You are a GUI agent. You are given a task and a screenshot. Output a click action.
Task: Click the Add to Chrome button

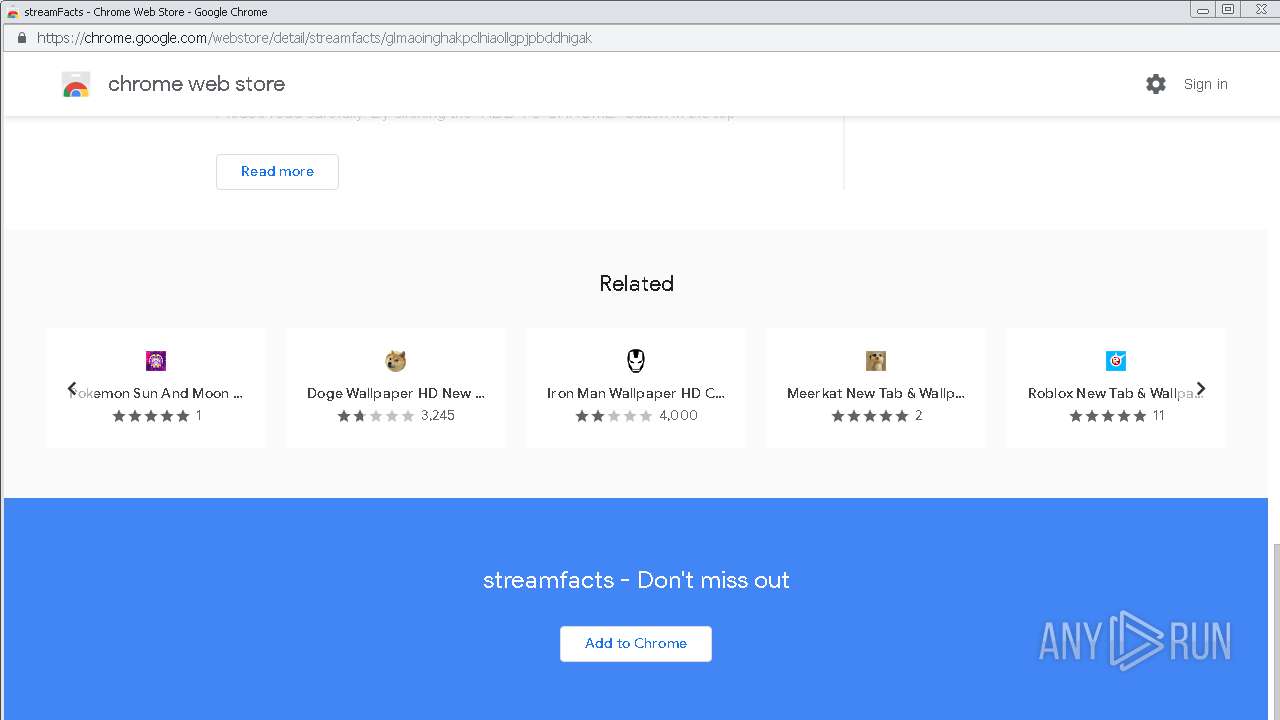[636, 643]
